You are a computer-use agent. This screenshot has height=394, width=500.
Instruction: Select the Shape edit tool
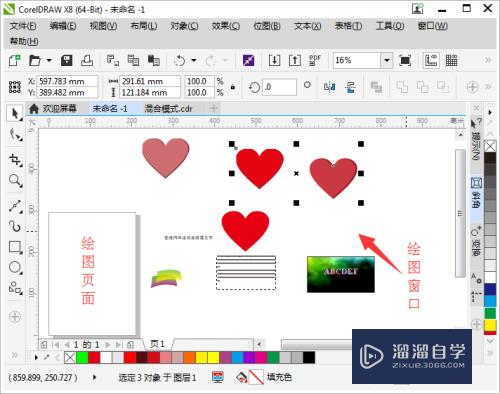pyautogui.click(x=15, y=135)
